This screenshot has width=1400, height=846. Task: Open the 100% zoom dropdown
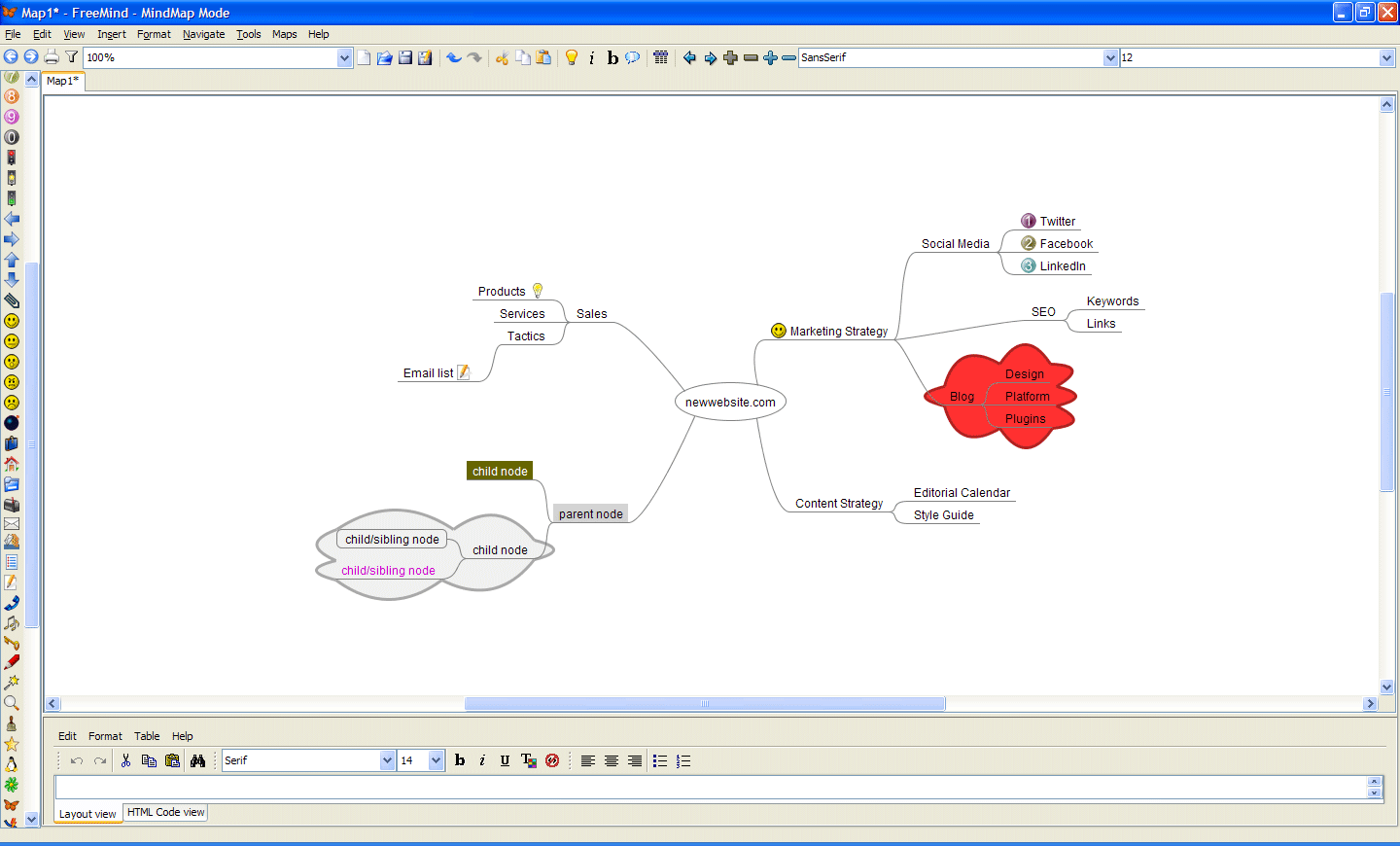pos(344,58)
